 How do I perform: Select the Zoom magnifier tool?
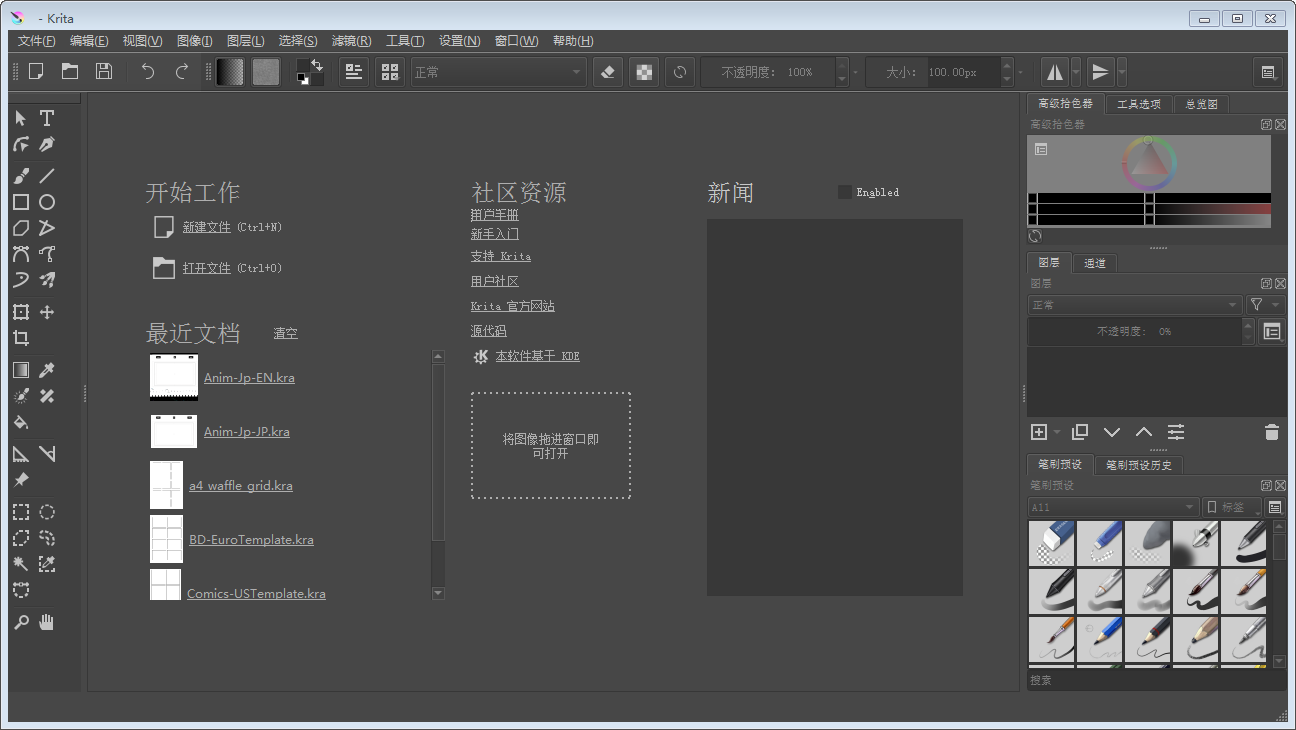click(21, 622)
